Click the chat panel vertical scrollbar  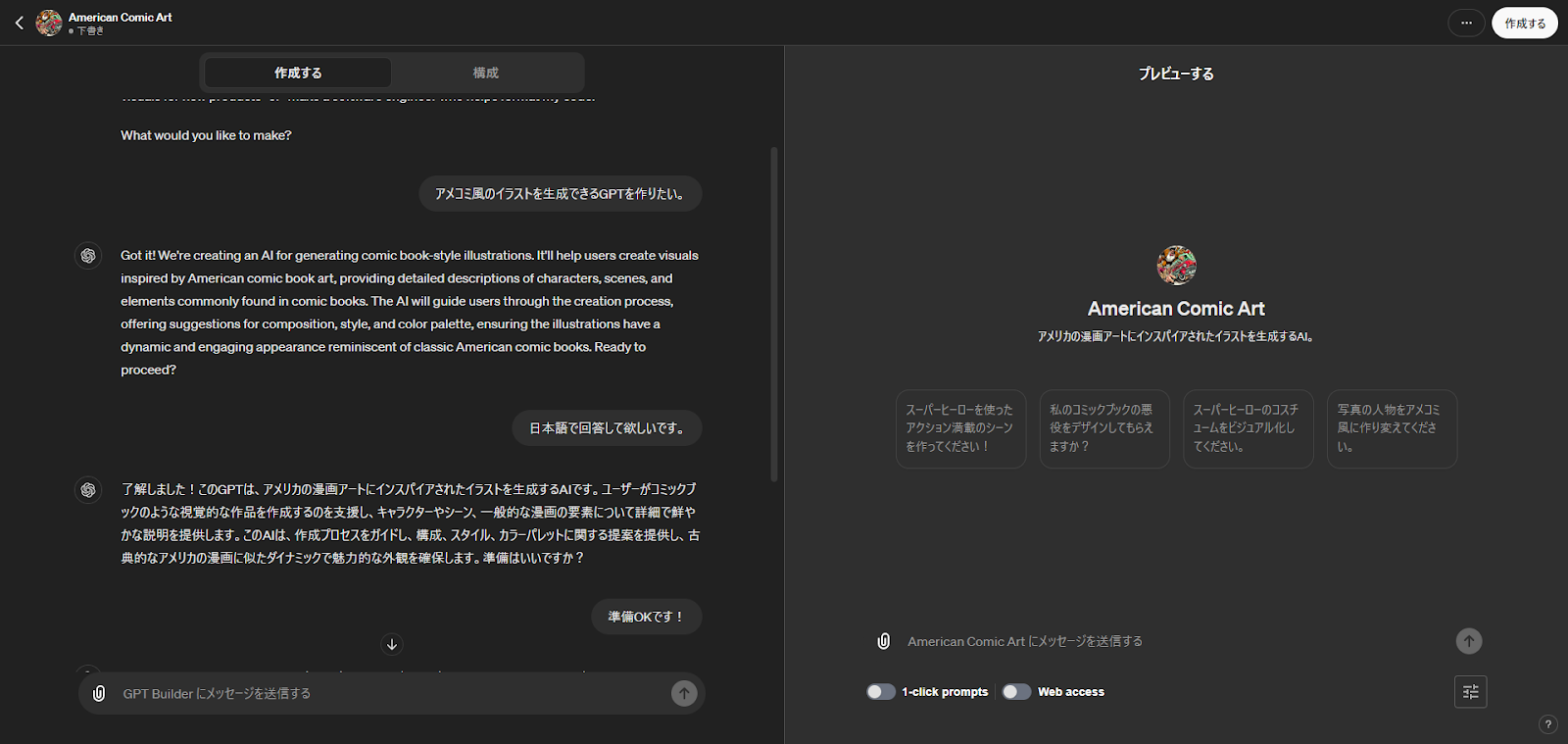(774, 314)
